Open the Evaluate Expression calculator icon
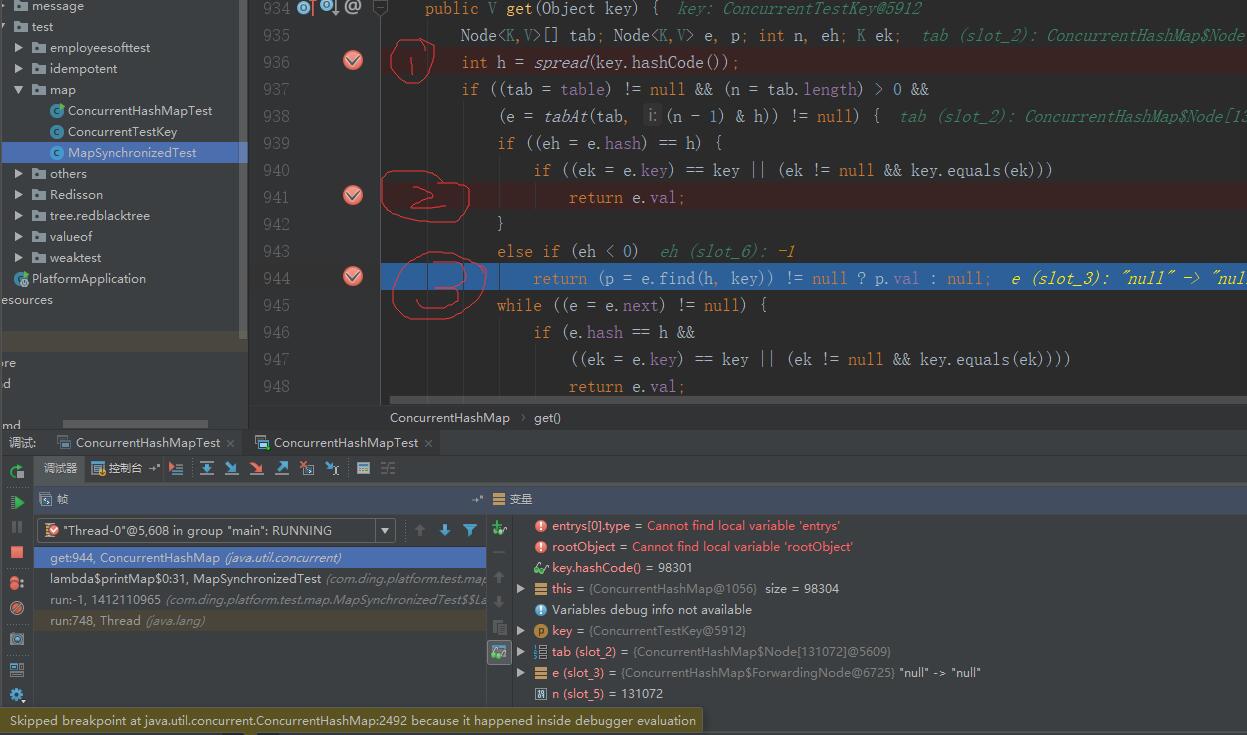The image size is (1247, 735). click(x=362, y=467)
